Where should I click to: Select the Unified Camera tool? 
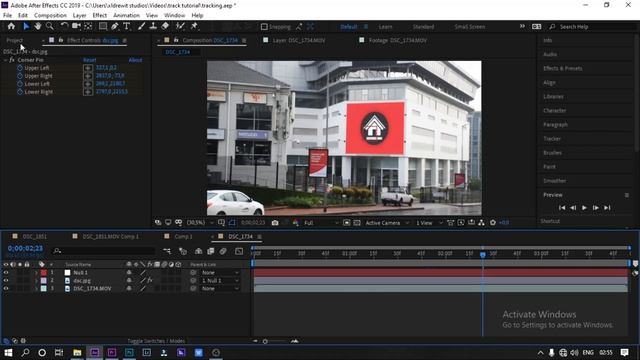[x=76, y=26]
